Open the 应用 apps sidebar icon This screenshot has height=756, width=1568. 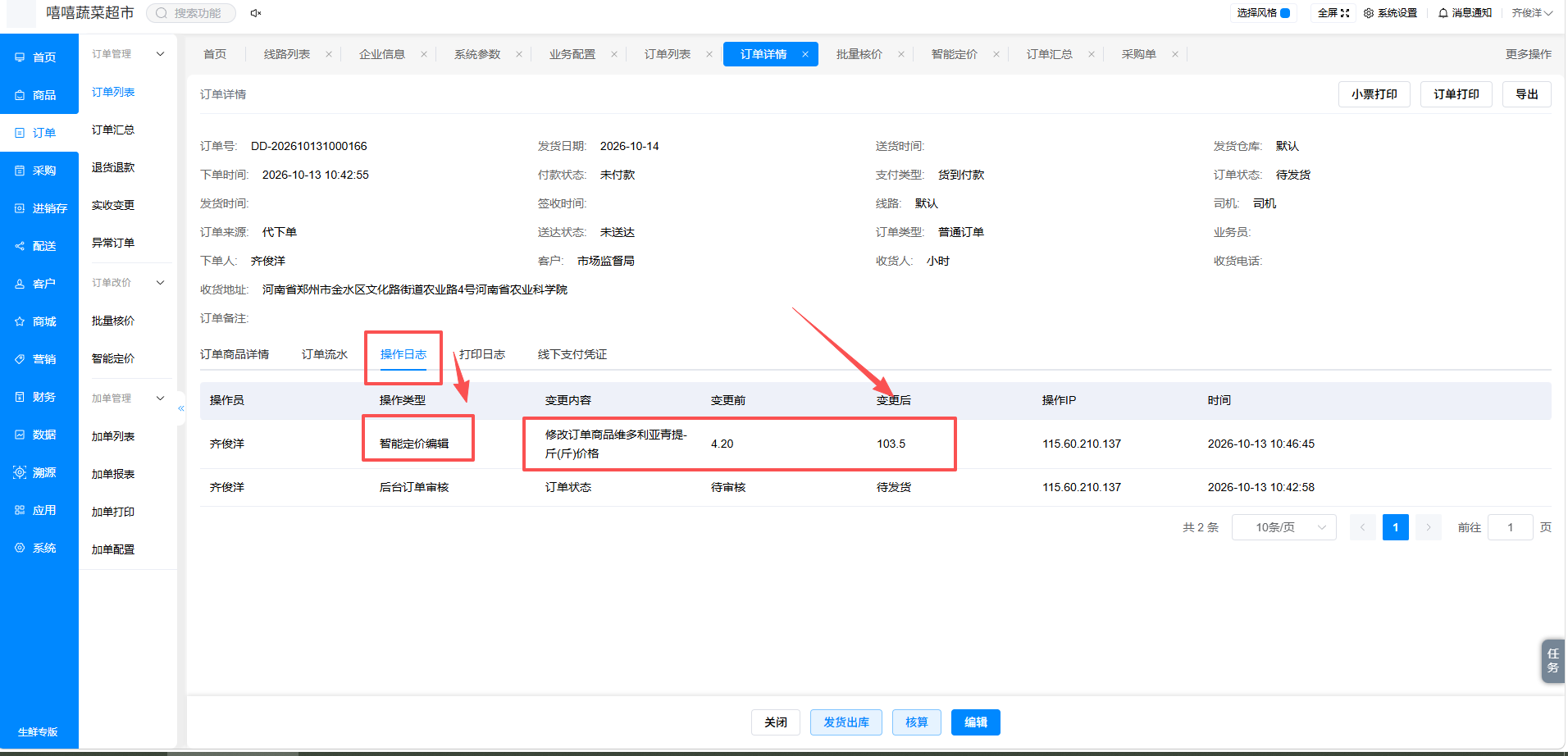coord(20,510)
